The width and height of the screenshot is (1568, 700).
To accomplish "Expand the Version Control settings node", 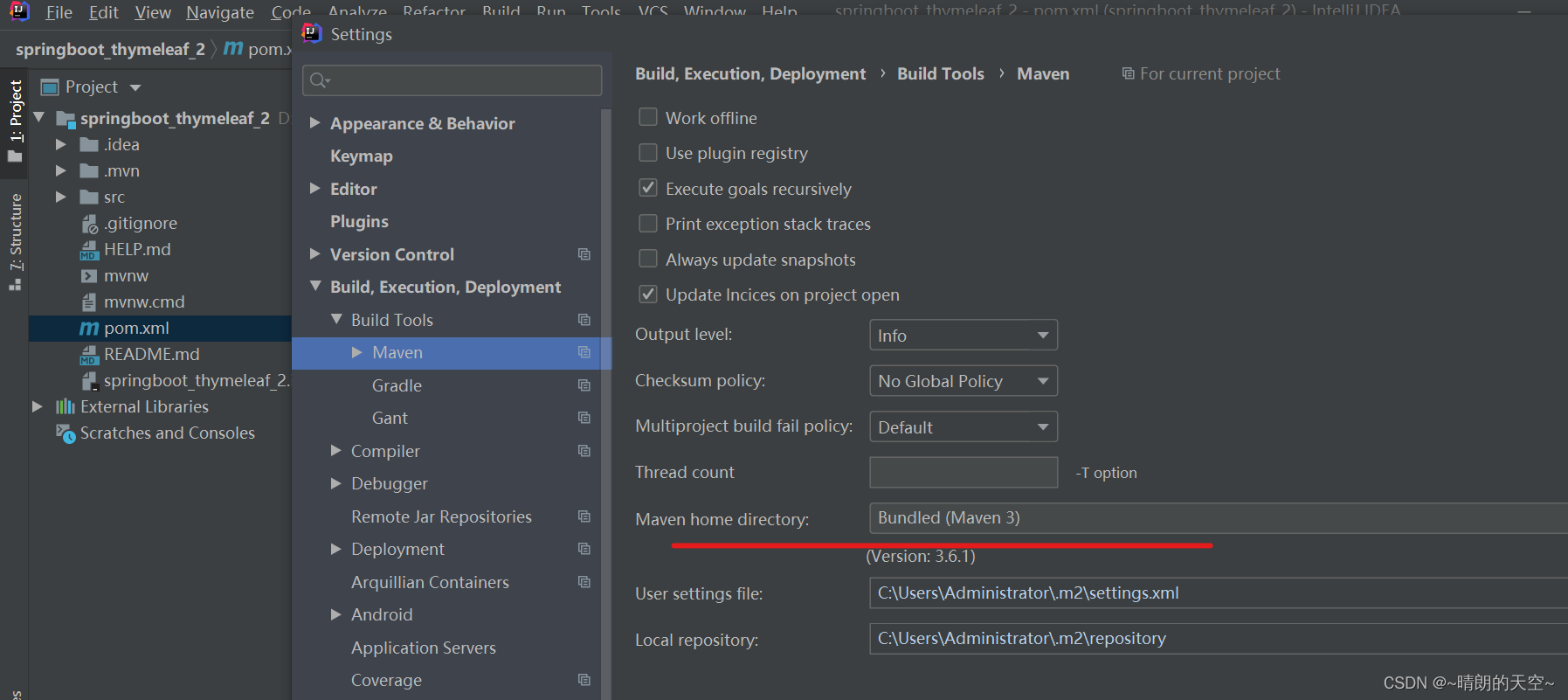I will [315, 254].
